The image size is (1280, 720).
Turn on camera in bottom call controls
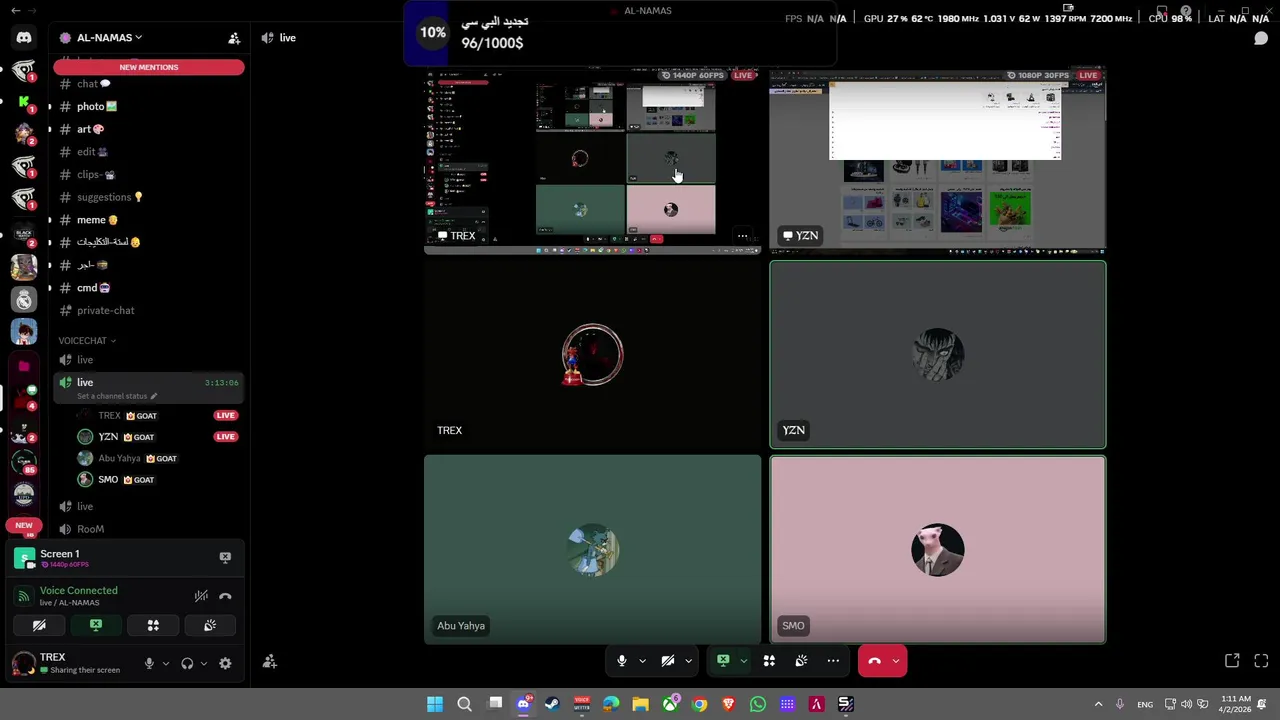click(668, 661)
